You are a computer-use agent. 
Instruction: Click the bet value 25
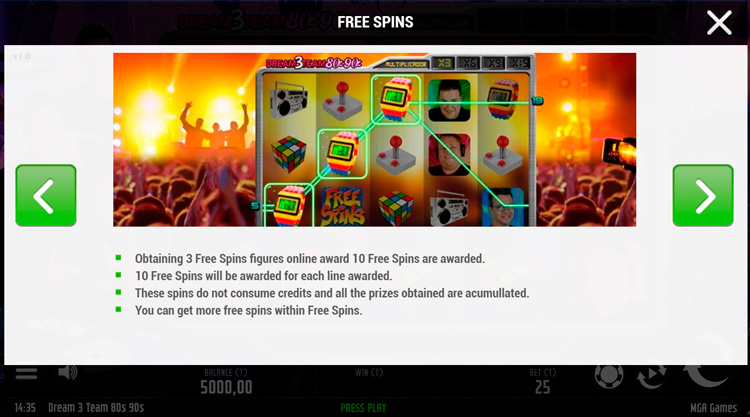pyautogui.click(x=542, y=387)
